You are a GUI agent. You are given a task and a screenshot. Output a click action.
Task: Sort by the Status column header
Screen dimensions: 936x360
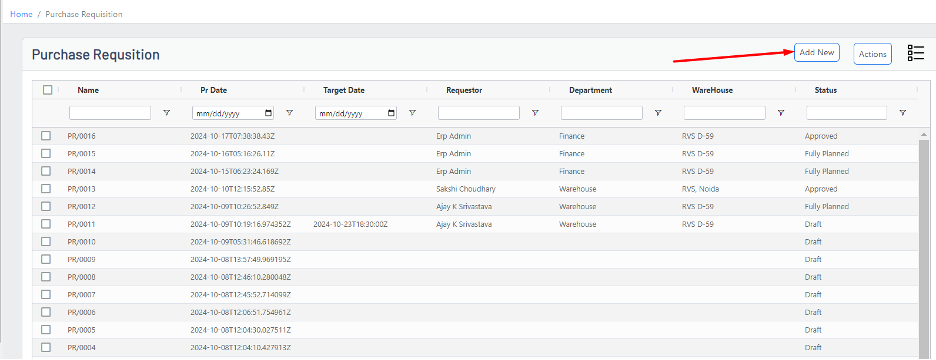tap(826, 91)
